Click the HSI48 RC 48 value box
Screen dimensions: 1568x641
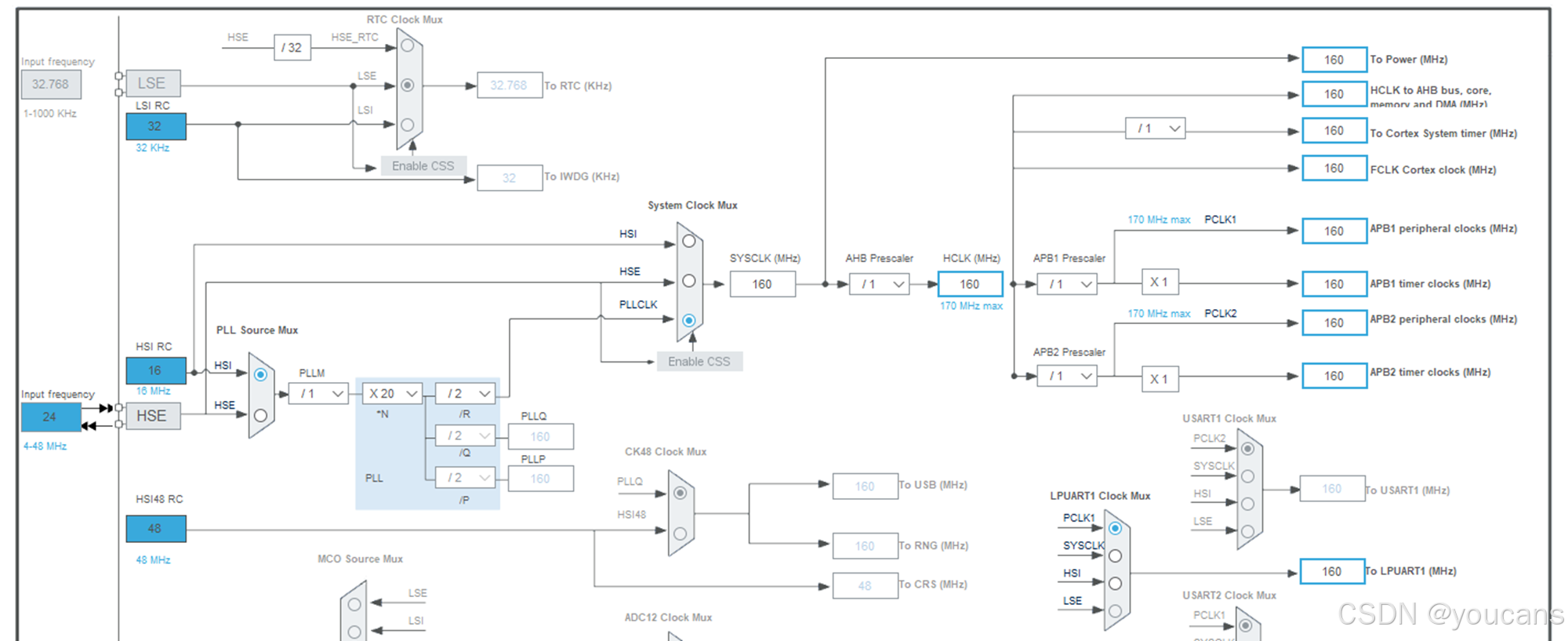click(156, 529)
